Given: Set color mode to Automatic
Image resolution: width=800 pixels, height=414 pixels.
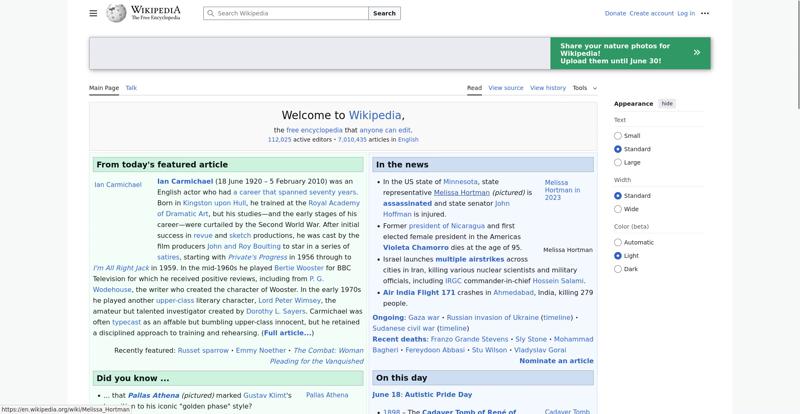Looking at the screenshot, I should coord(618,242).
